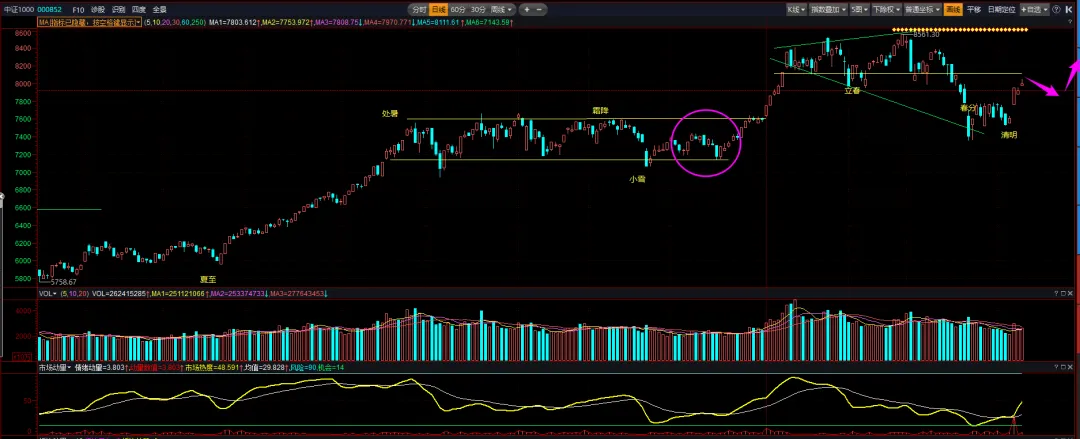The width and height of the screenshot is (1080, 439).
Task: Click the 霜降 chart annotation
Action: click(x=601, y=110)
